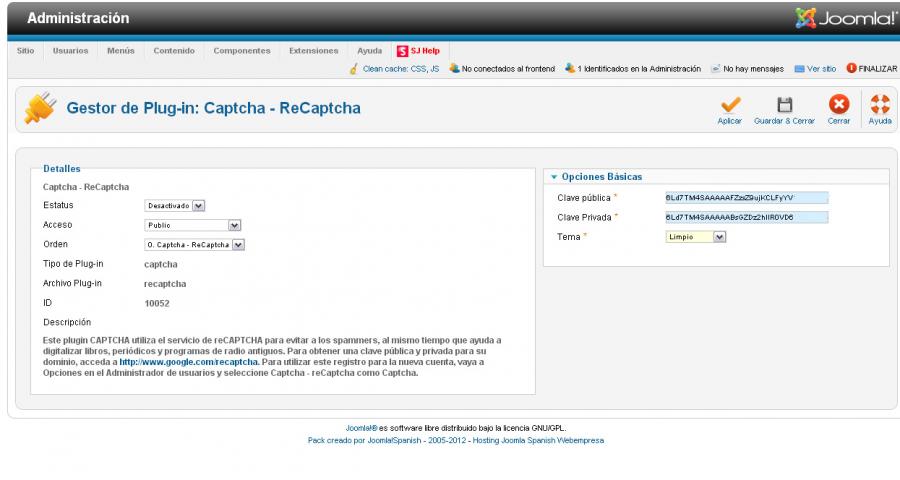Click the Detalles section heading
Screen dimensions: 900x480
pos(61,169)
